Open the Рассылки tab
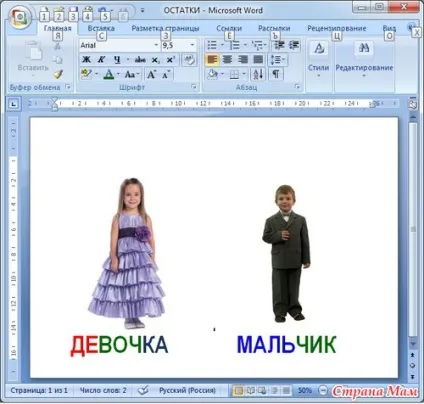This screenshot has height=404, width=424. point(274,28)
